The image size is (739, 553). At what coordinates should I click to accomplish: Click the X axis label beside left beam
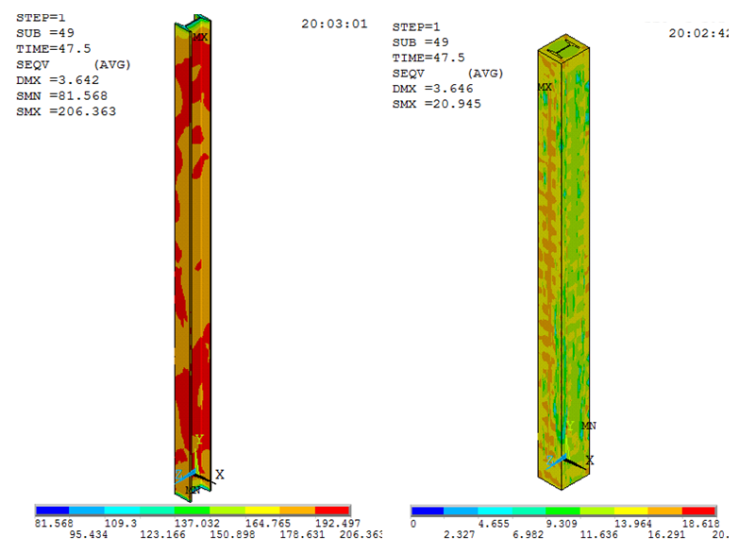219,474
